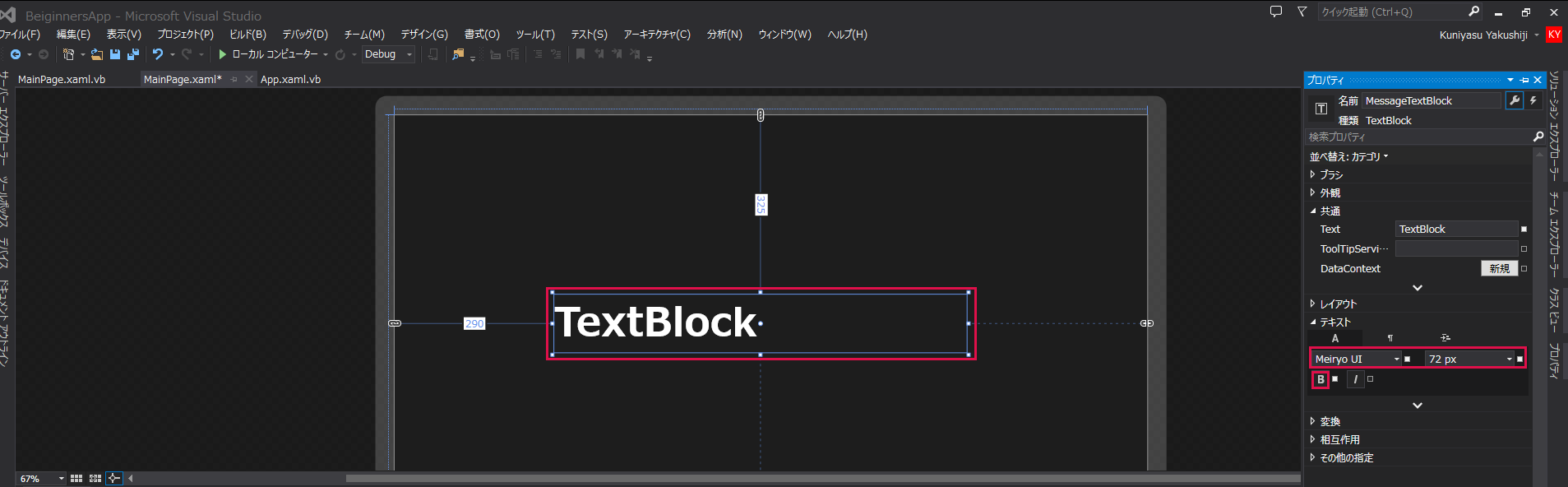
Task: Click the Find in Files icon
Action: (x=458, y=54)
